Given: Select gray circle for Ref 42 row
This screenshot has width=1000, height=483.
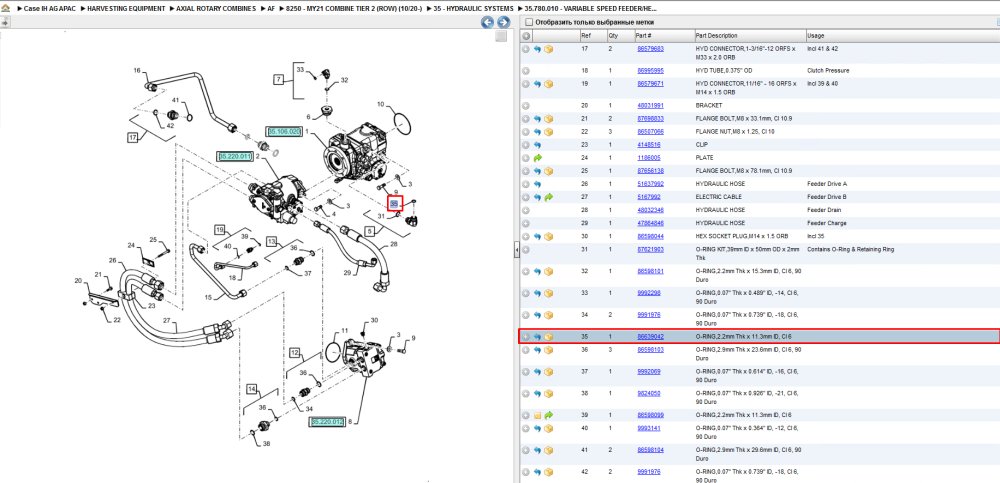Looking at the screenshot, I should pos(526,472).
